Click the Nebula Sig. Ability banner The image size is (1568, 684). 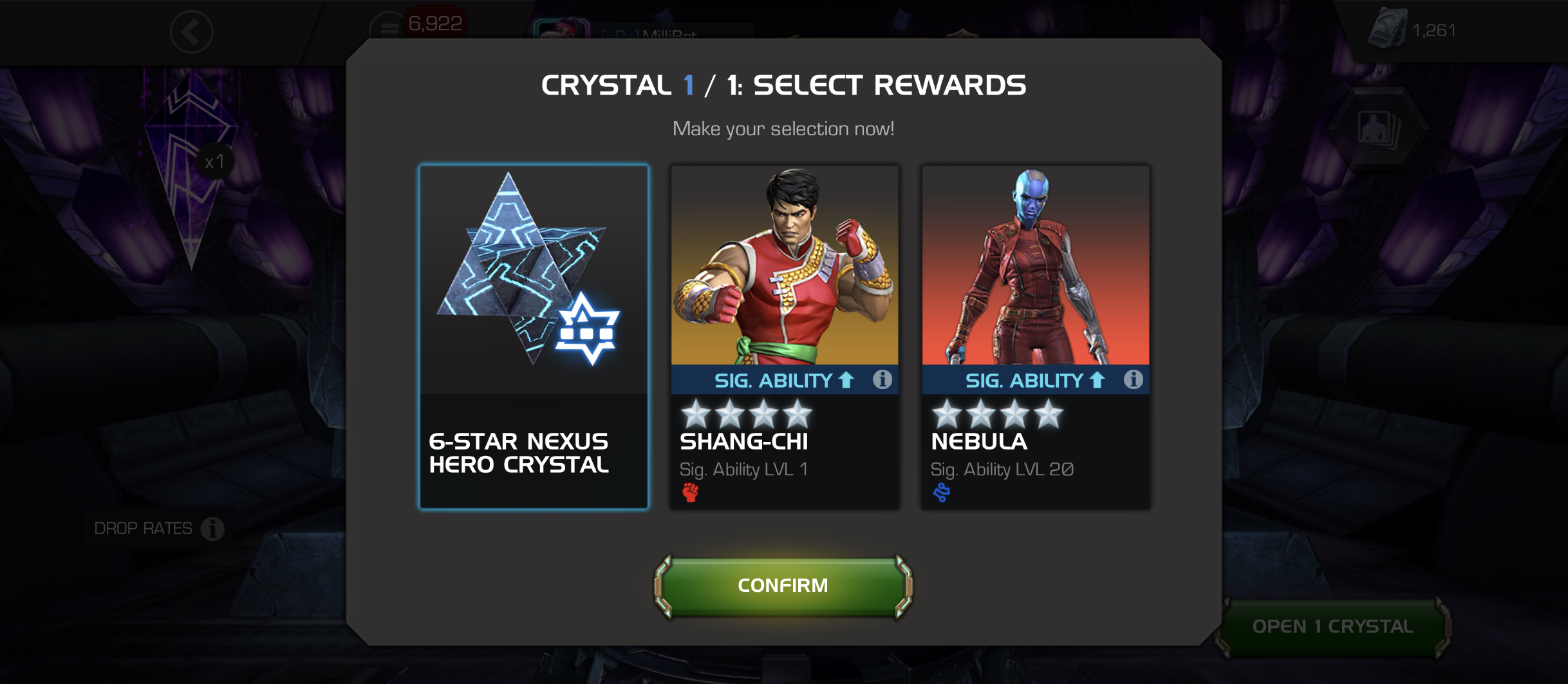[x=1036, y=380]
